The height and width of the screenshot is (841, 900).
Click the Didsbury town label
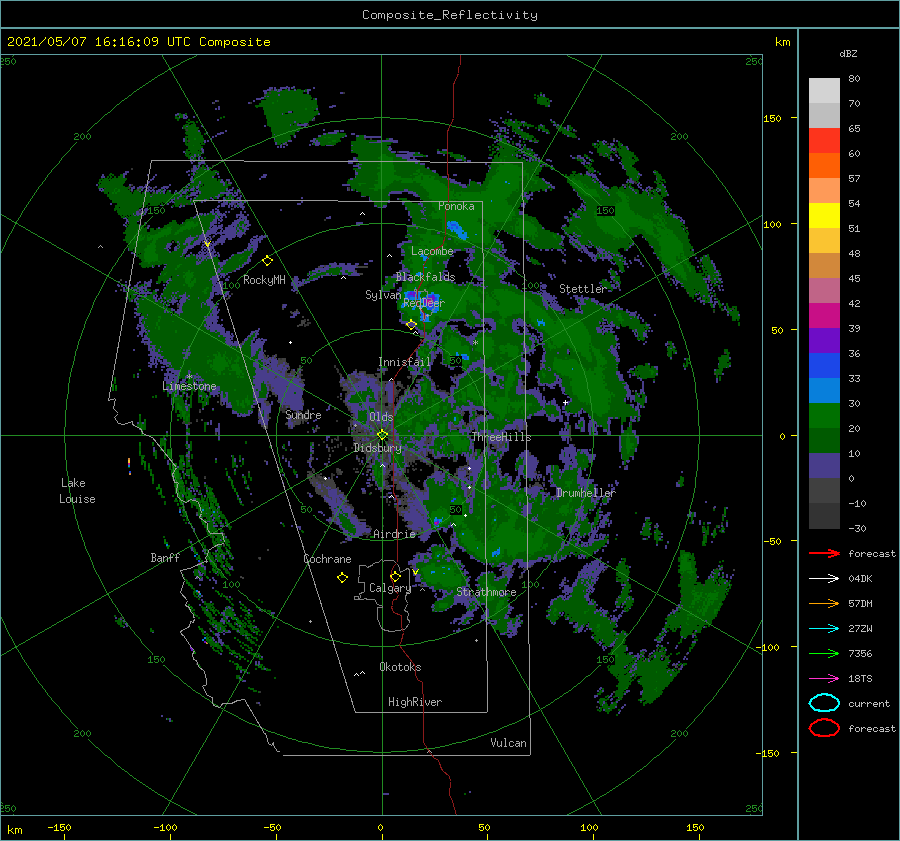378,448
